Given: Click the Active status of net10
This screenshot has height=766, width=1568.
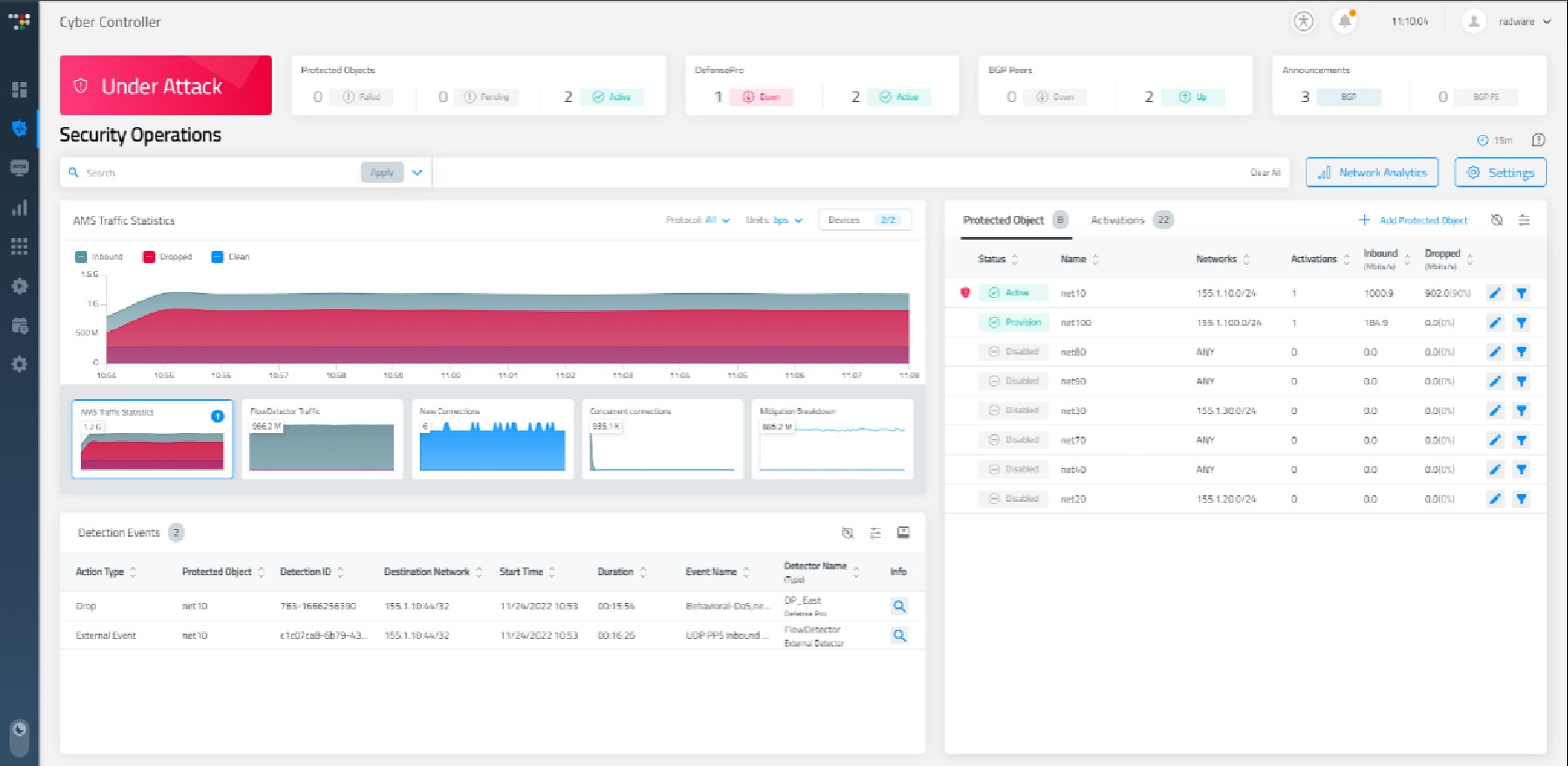Looking at the screenshot, I should [1013, 293].
